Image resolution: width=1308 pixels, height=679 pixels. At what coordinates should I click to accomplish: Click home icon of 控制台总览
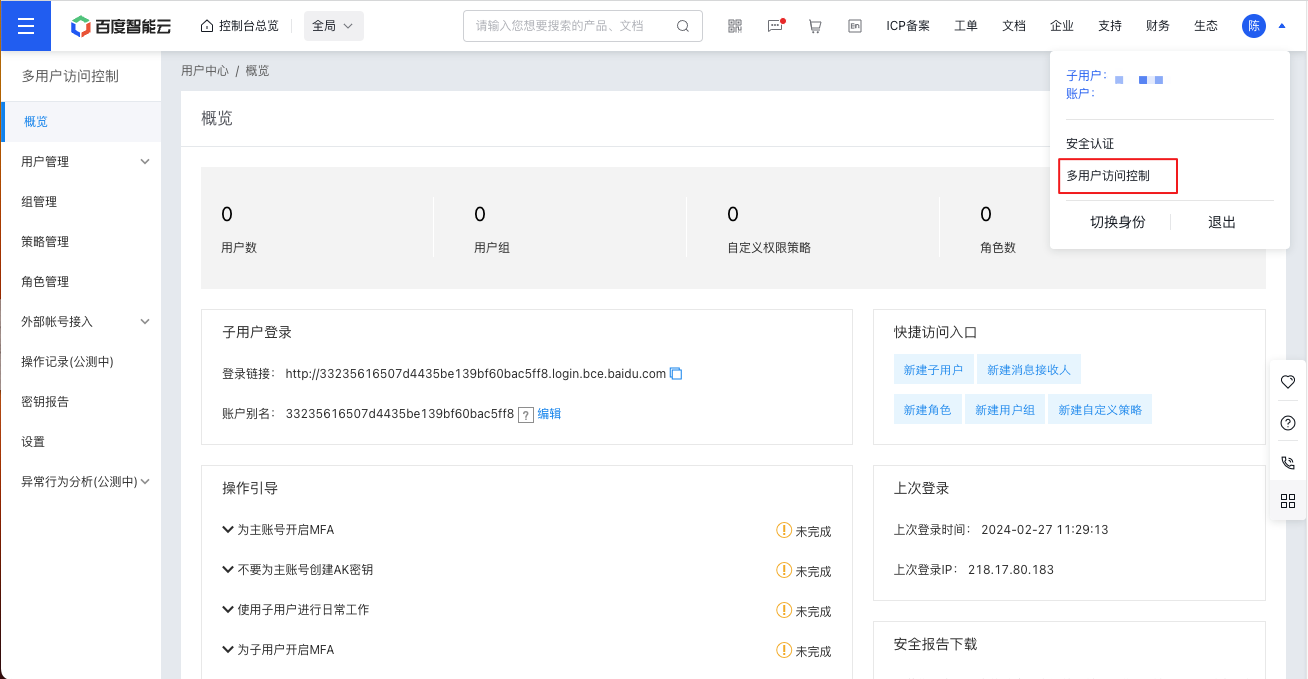(x=207, y=26)
